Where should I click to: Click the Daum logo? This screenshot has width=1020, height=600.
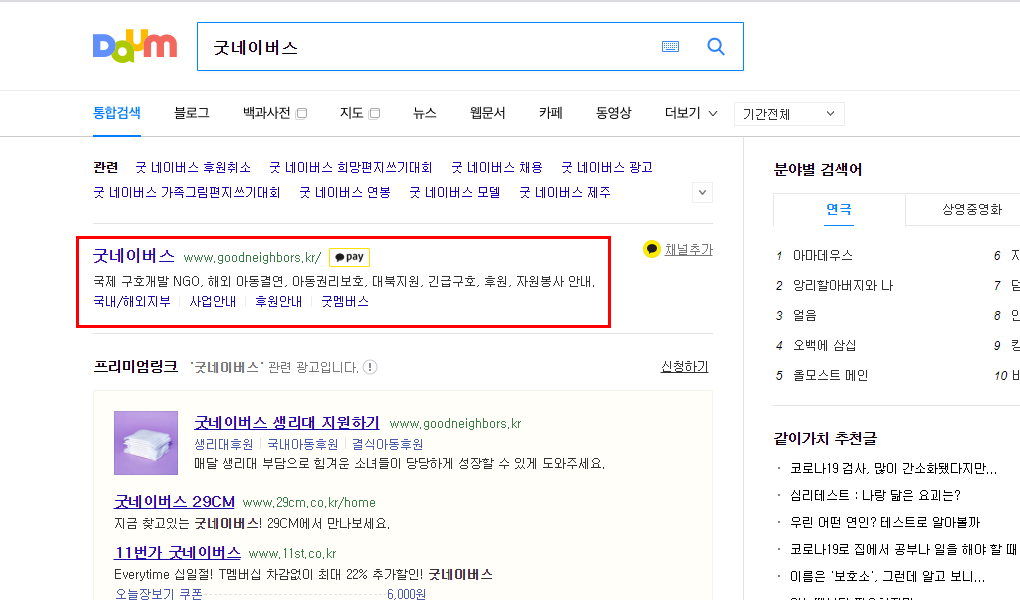[x=135, y=46]
